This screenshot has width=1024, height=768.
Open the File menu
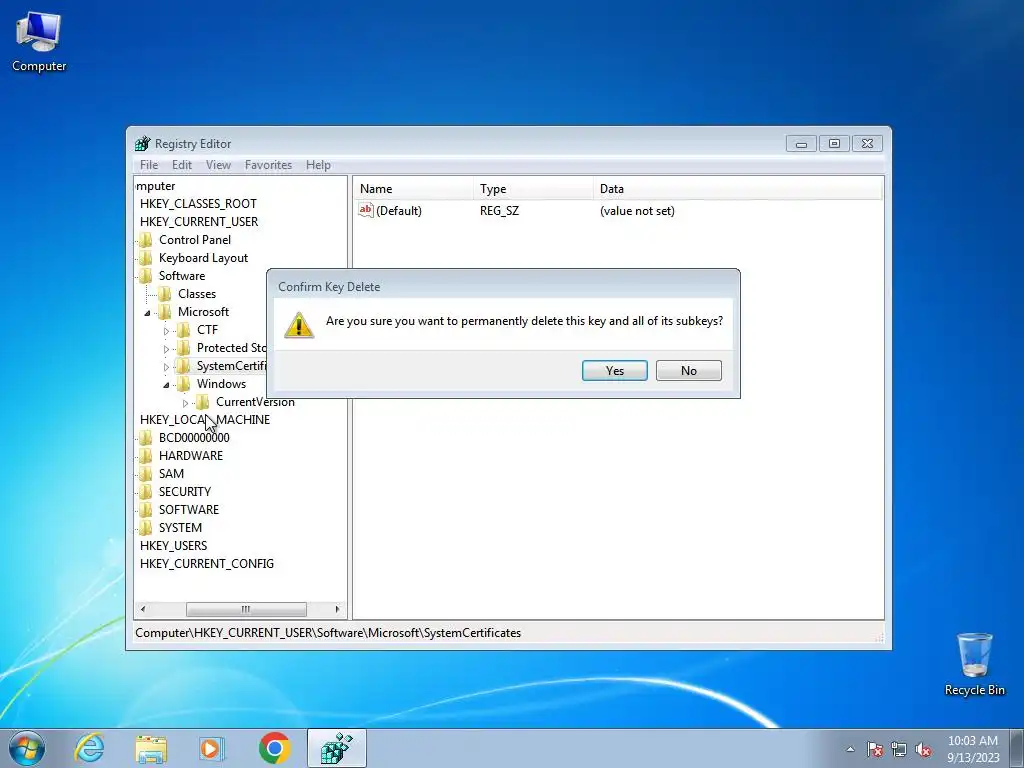[149, 165]
